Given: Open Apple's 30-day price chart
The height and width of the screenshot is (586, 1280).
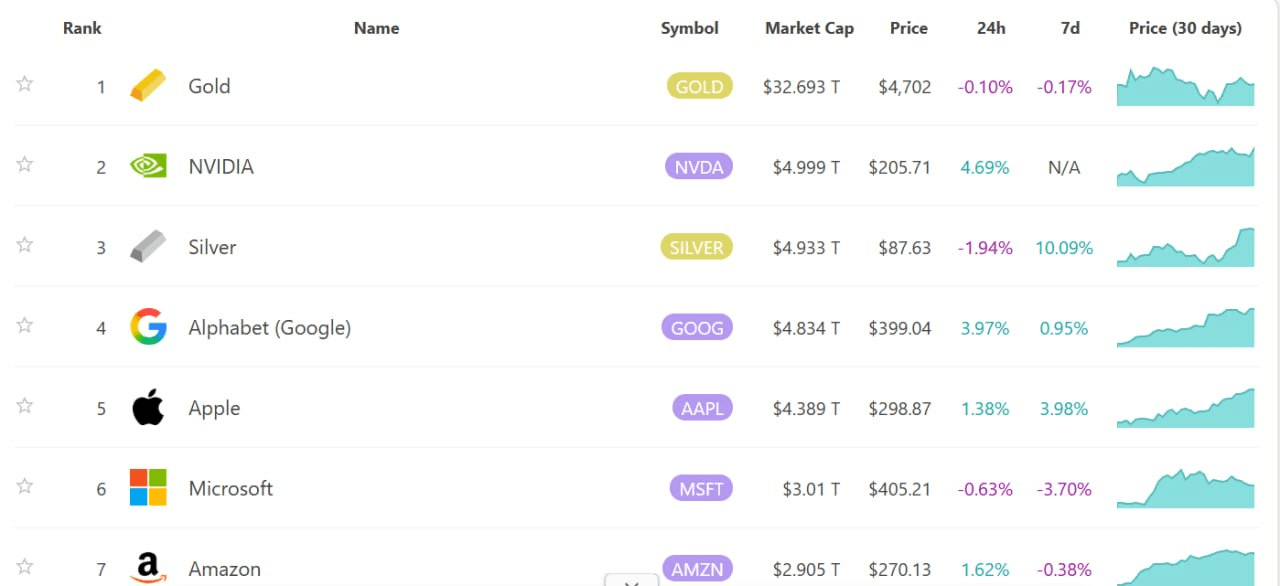Looking at the screenshot, I should (1185, 408).
